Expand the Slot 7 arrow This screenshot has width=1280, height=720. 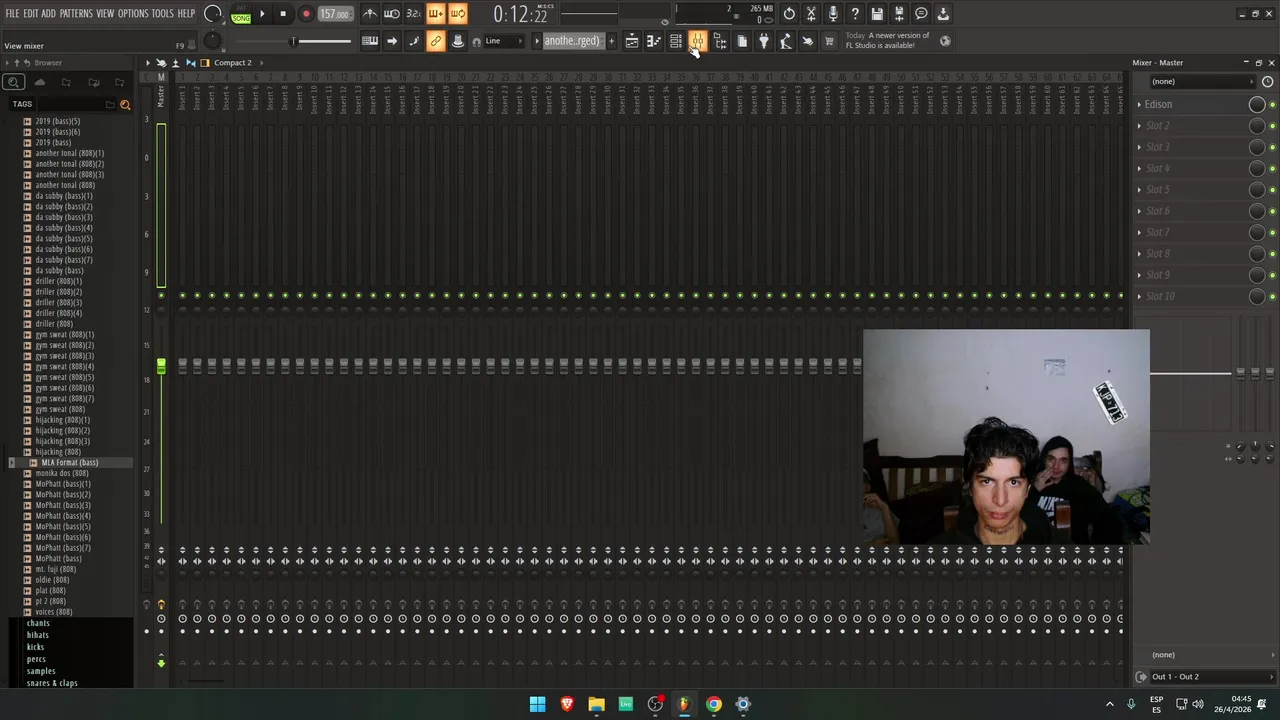(1139, 232)
